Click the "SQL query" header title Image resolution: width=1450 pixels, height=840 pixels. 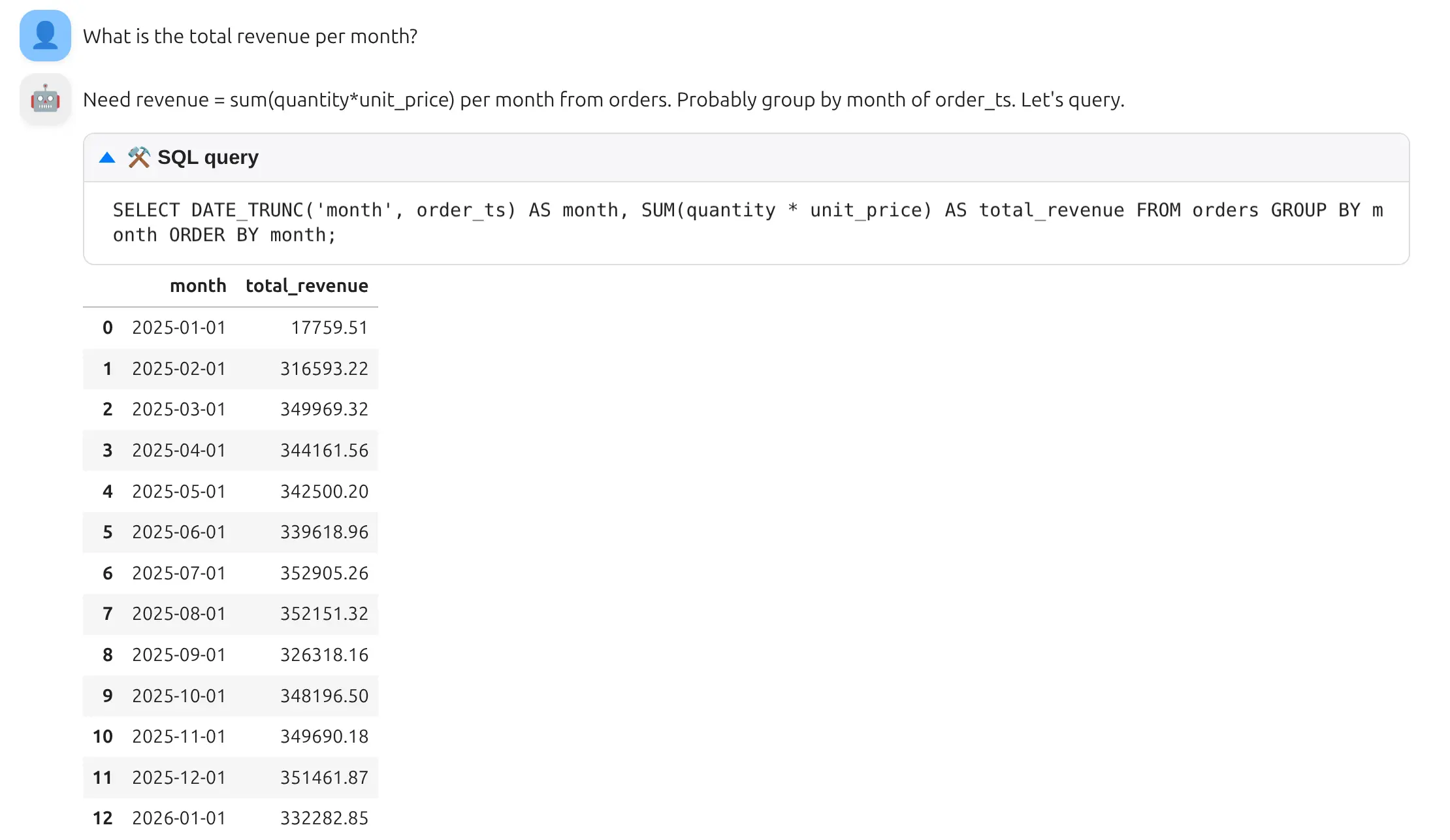point(208,157)
